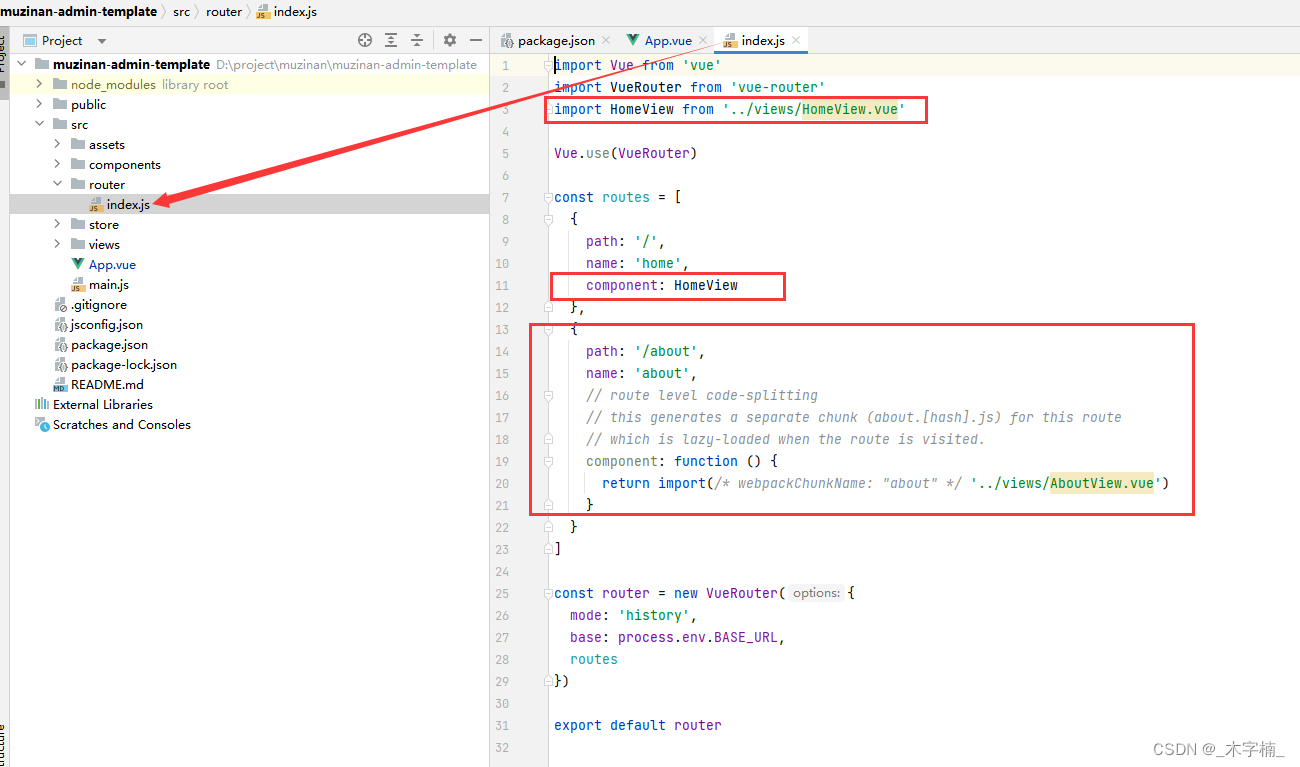Select README.md in the project tree
1300x767 pixels.
(107, 385)
